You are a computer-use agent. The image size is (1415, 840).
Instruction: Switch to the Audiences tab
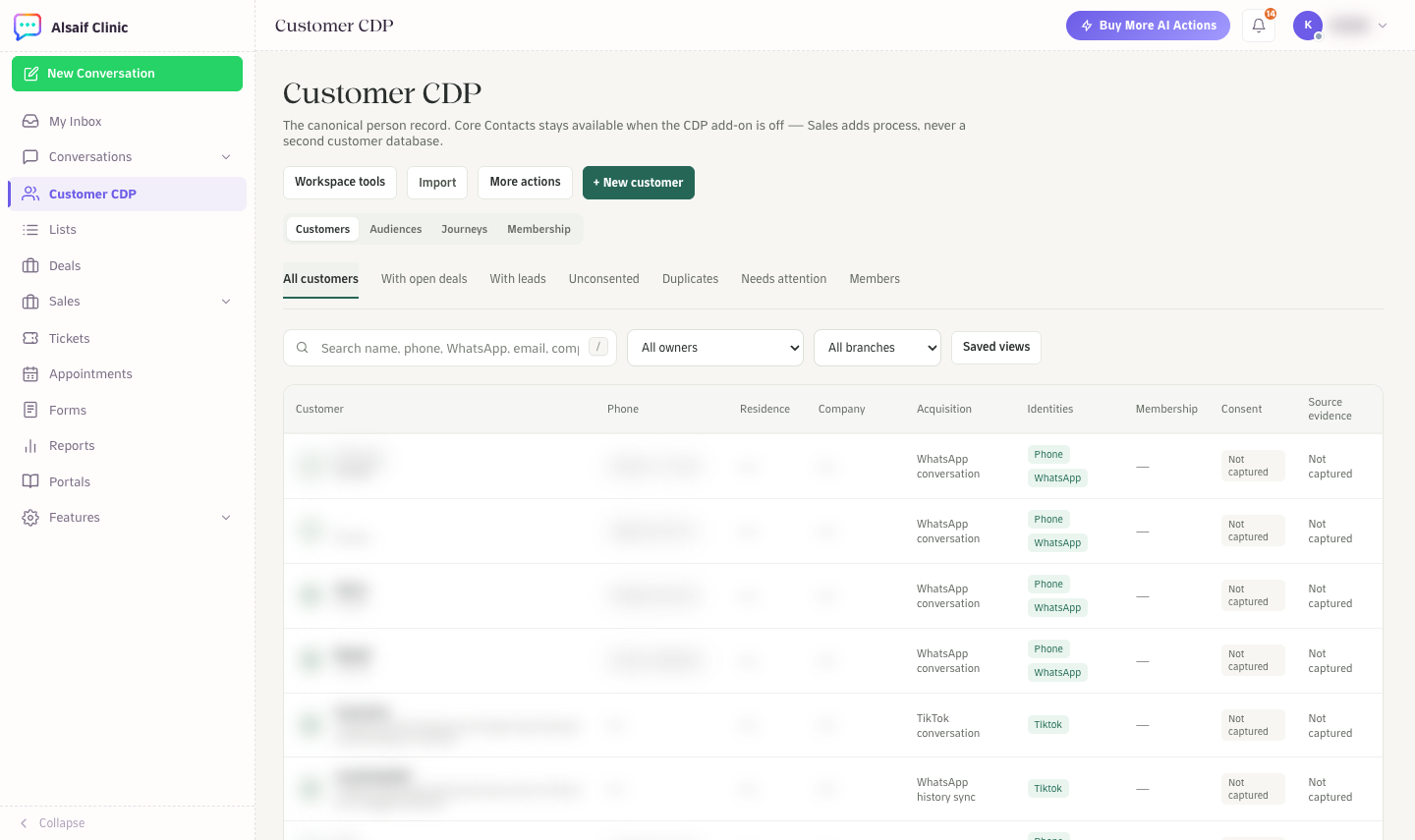[x=396, y=229]
